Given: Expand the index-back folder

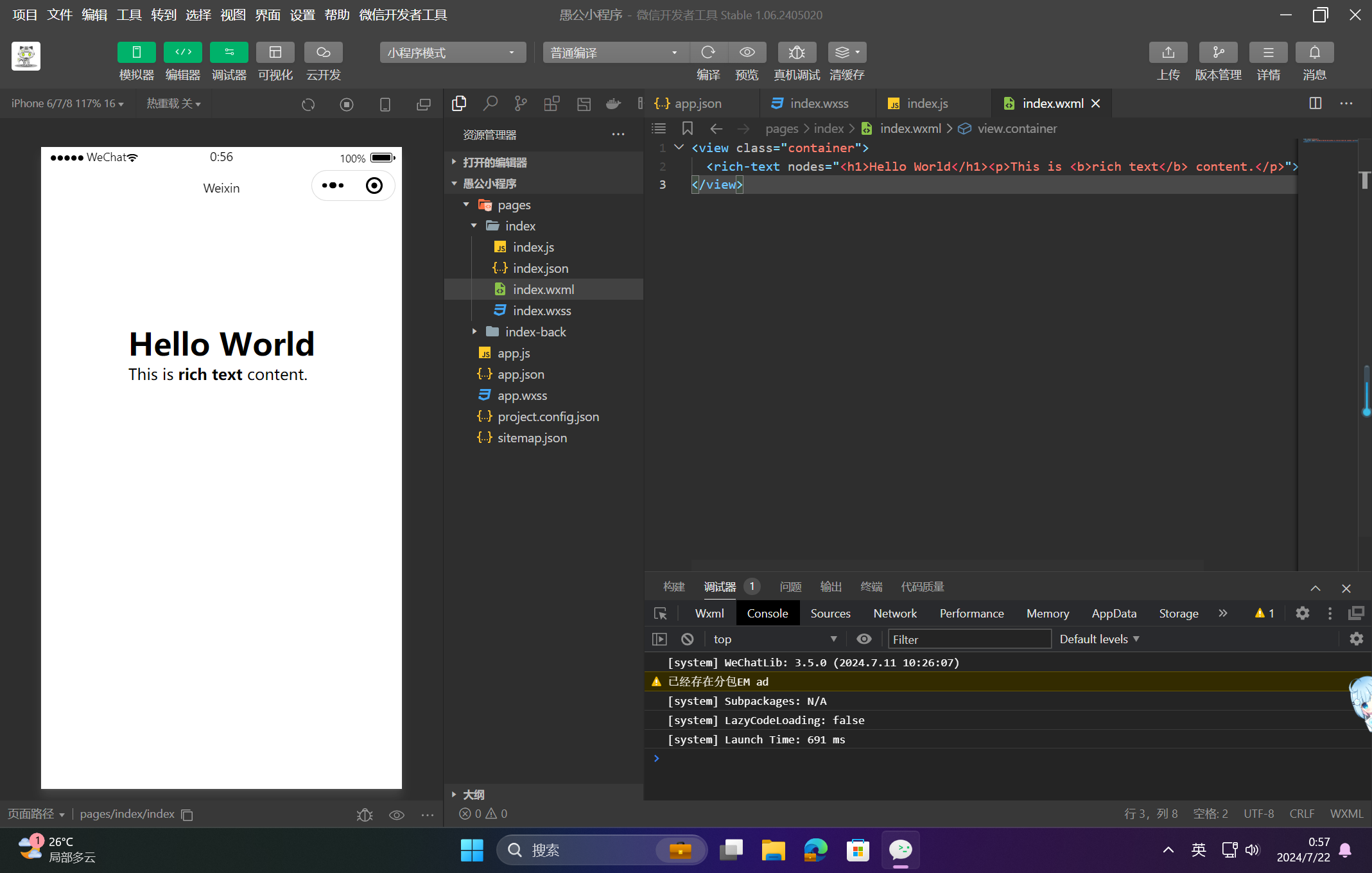Looking at the screenshot, I should tap(535, 332).
